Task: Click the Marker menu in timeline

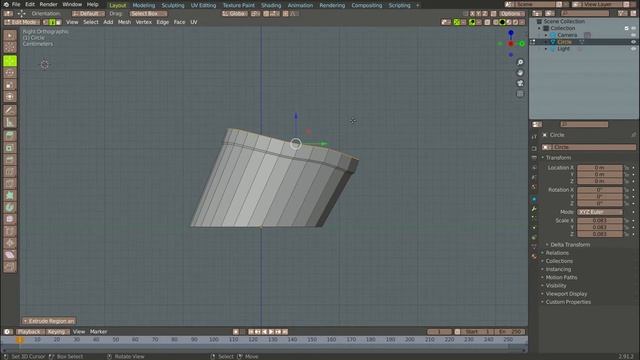Action: click(x=98, y=331)
